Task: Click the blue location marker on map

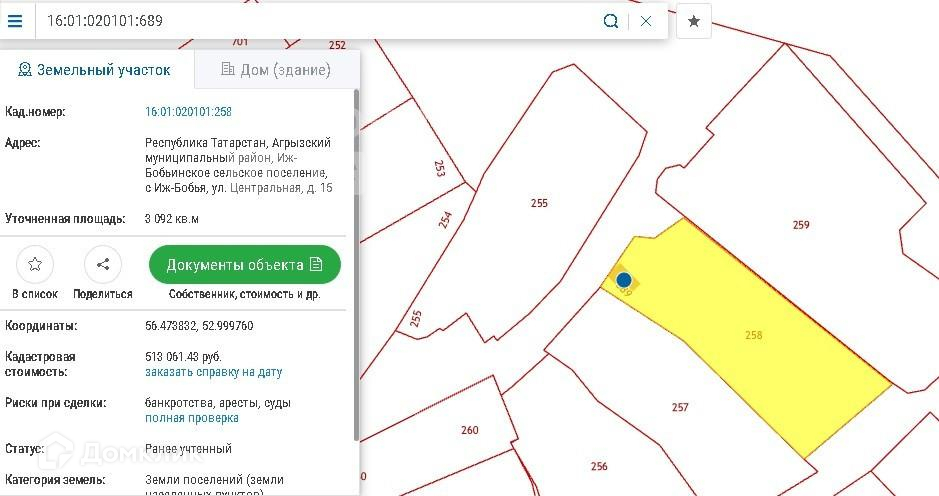Action: click(624, 280)
